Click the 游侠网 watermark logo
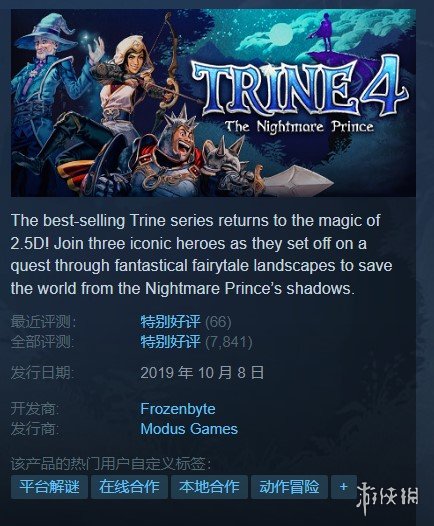The width and height of the screenshot is (434, 526). coord(387,495)
